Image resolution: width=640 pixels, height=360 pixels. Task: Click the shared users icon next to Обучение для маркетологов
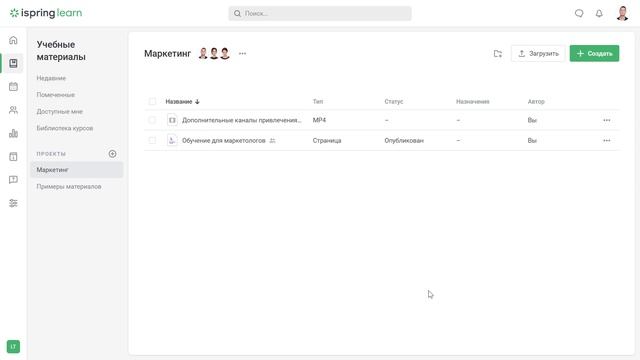pyautogui.click(x=272, y=140)
